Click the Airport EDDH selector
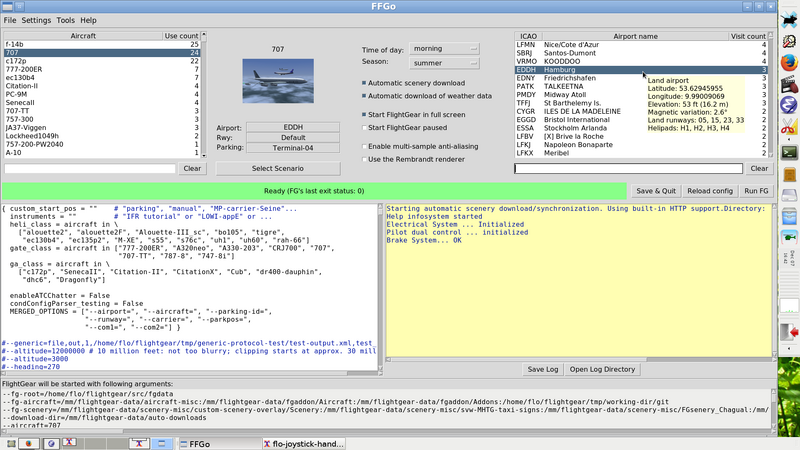Screen dimensions: 800x450 click(293, 127)
